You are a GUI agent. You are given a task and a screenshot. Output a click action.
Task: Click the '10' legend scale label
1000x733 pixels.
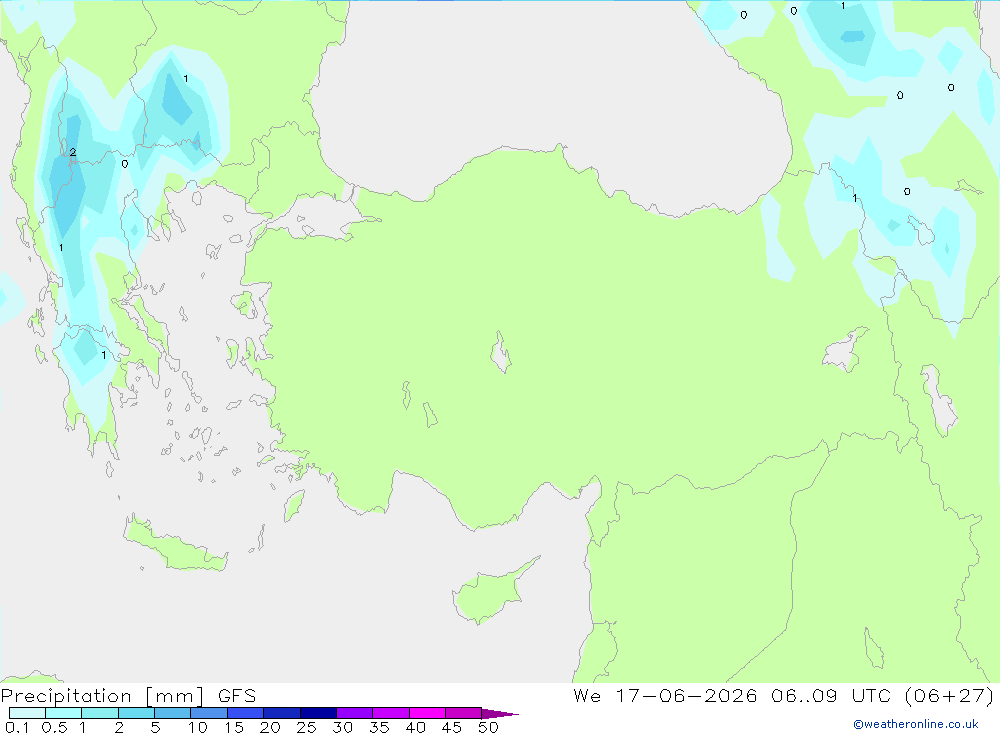pyautogui.click(x=198, y=727)
